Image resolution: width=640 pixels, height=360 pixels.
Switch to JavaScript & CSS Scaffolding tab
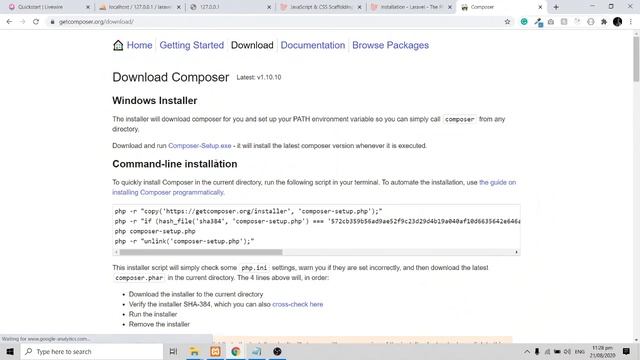pyautogui.click(x=320, y=7)
